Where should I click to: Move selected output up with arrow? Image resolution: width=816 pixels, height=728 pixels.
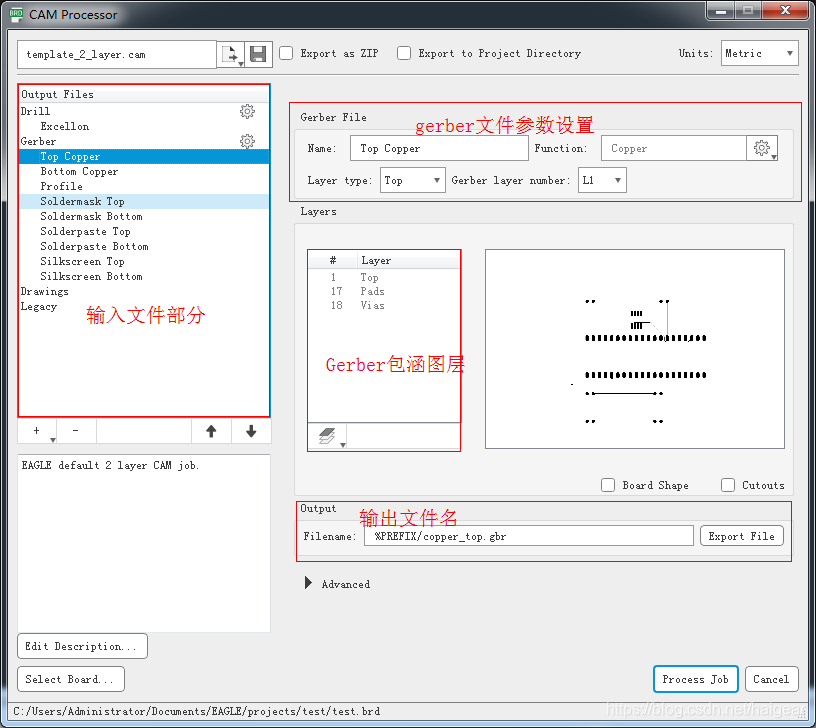pyautogui.click(x=211, y=431)
